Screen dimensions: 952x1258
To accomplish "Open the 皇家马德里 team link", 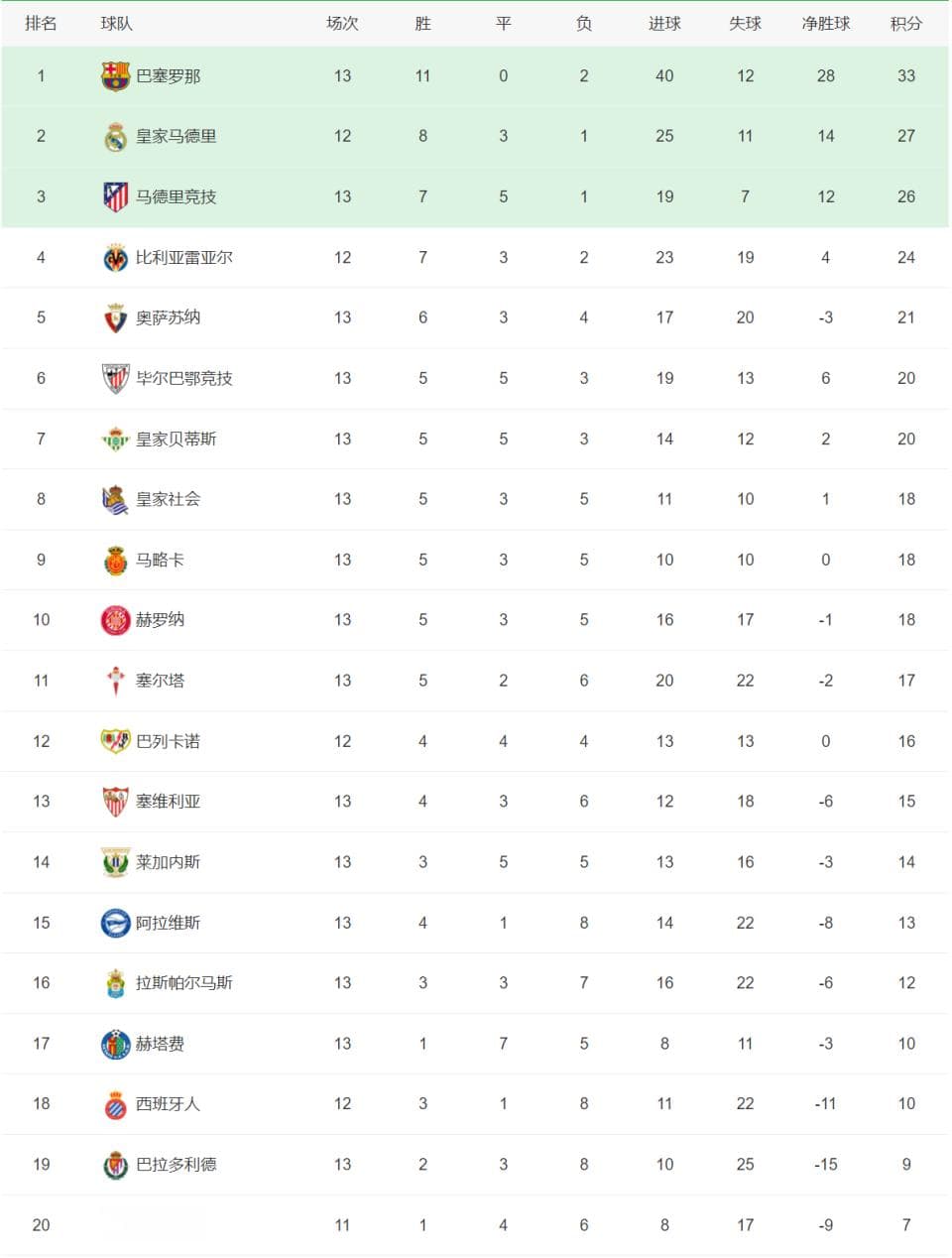I will pyautogui.click(x=177, y=136).
